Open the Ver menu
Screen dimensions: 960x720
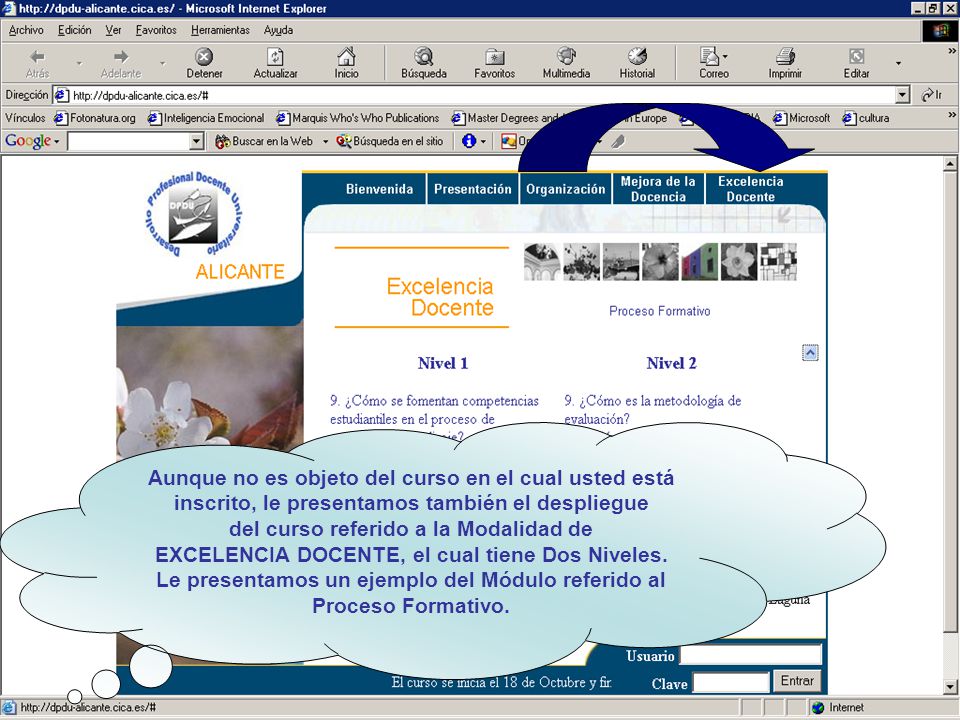point(113,30)
